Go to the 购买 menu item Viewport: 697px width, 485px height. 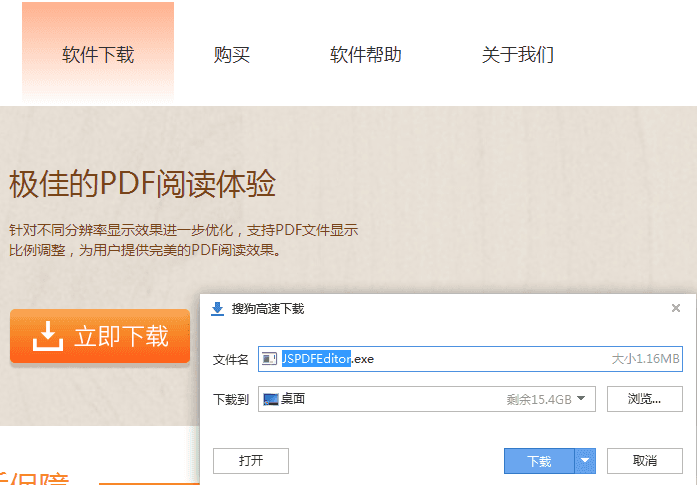(x=232, y=55)
